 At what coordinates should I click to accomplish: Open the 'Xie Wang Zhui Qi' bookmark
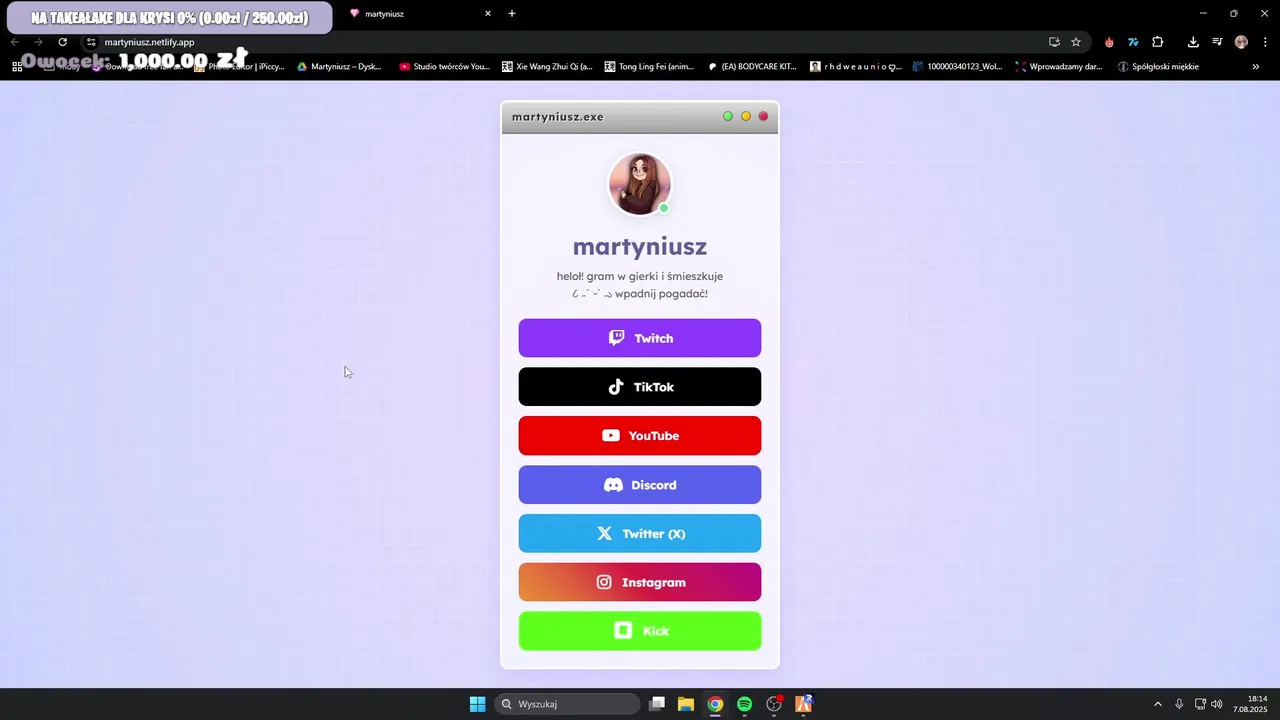click(547, 67)
